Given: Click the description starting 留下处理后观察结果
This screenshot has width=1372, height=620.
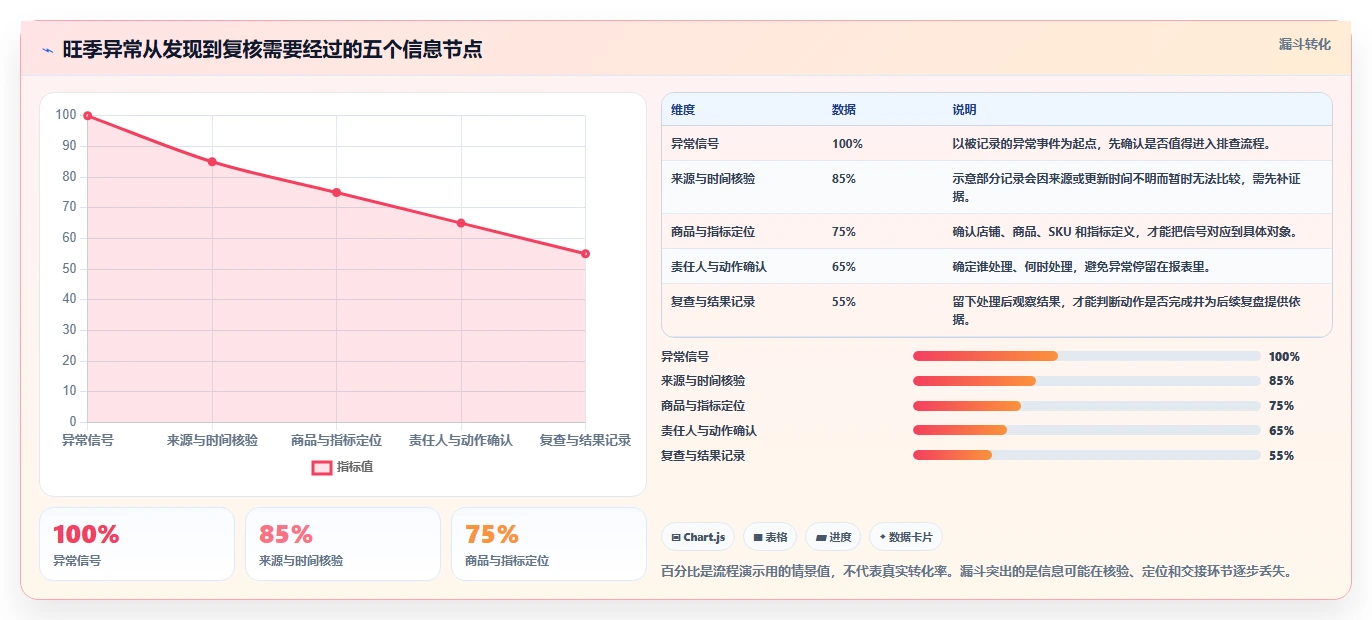Looking at the screenshot, I should click(1127, 311).
